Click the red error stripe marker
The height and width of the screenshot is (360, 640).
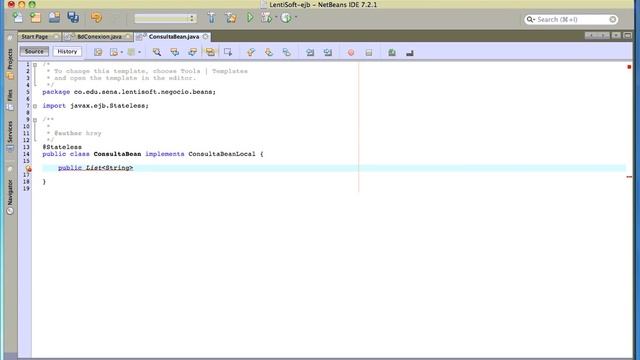pyautogui.click(x=629, y=177)
